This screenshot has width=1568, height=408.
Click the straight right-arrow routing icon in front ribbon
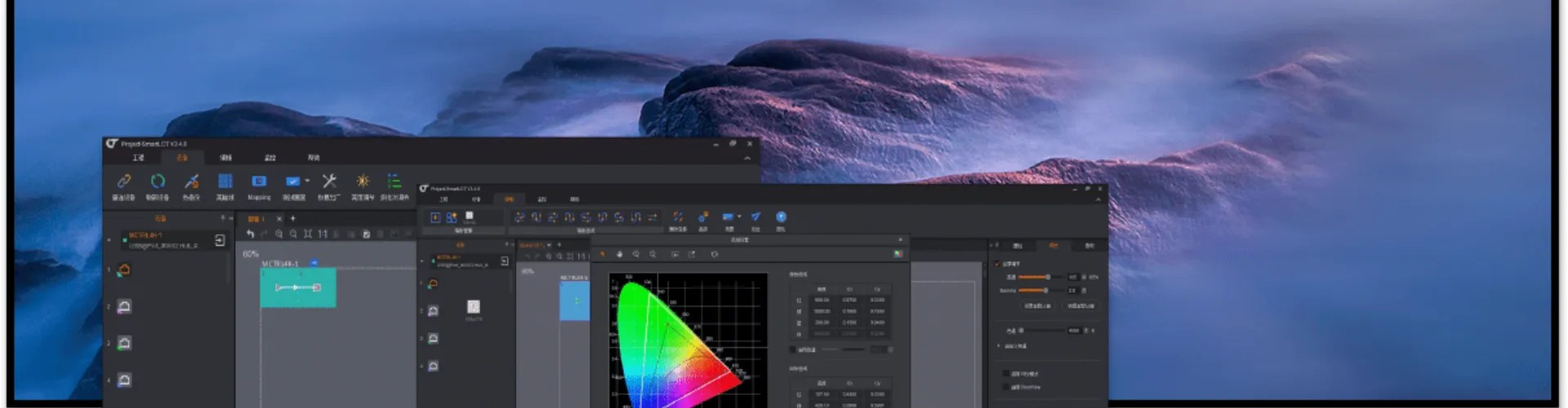[652, 217]
